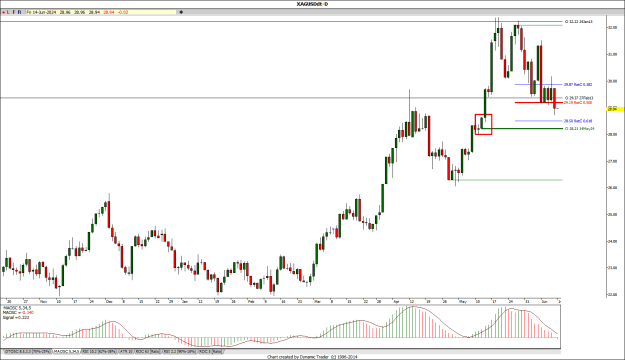This screenshot has height=360, width=625.
Task: Select the 29.87 RetC 0.382 retracement label
Action: (x=578, y=85)
